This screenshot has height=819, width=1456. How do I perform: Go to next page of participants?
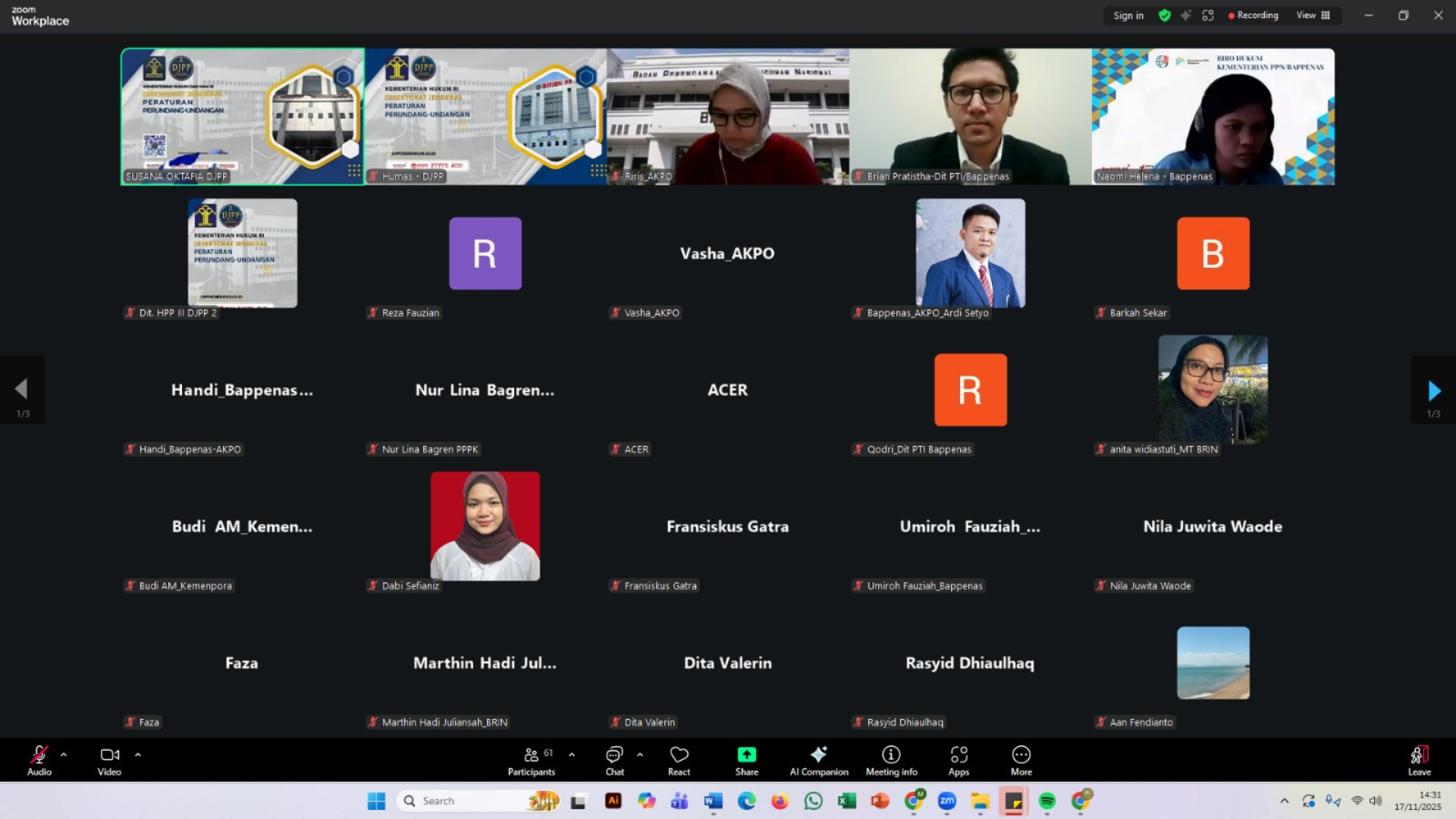1433,391
